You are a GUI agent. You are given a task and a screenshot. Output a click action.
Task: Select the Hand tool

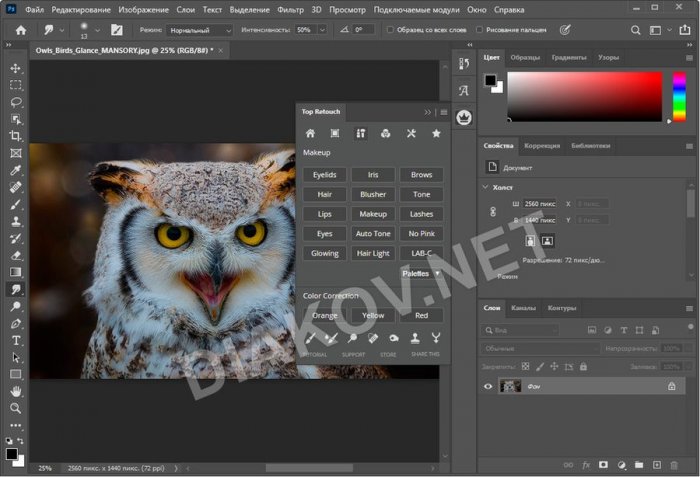coord(16,391)
